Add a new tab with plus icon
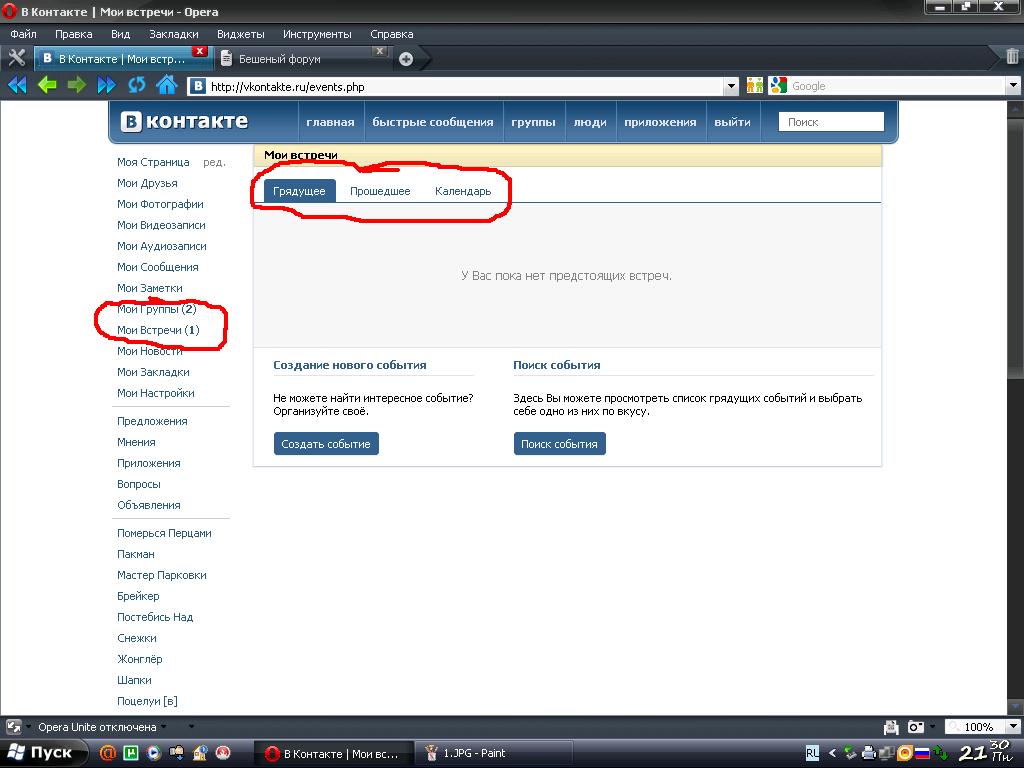The width and height of the screenshot is (1024, 768). [x=406, y=59]
